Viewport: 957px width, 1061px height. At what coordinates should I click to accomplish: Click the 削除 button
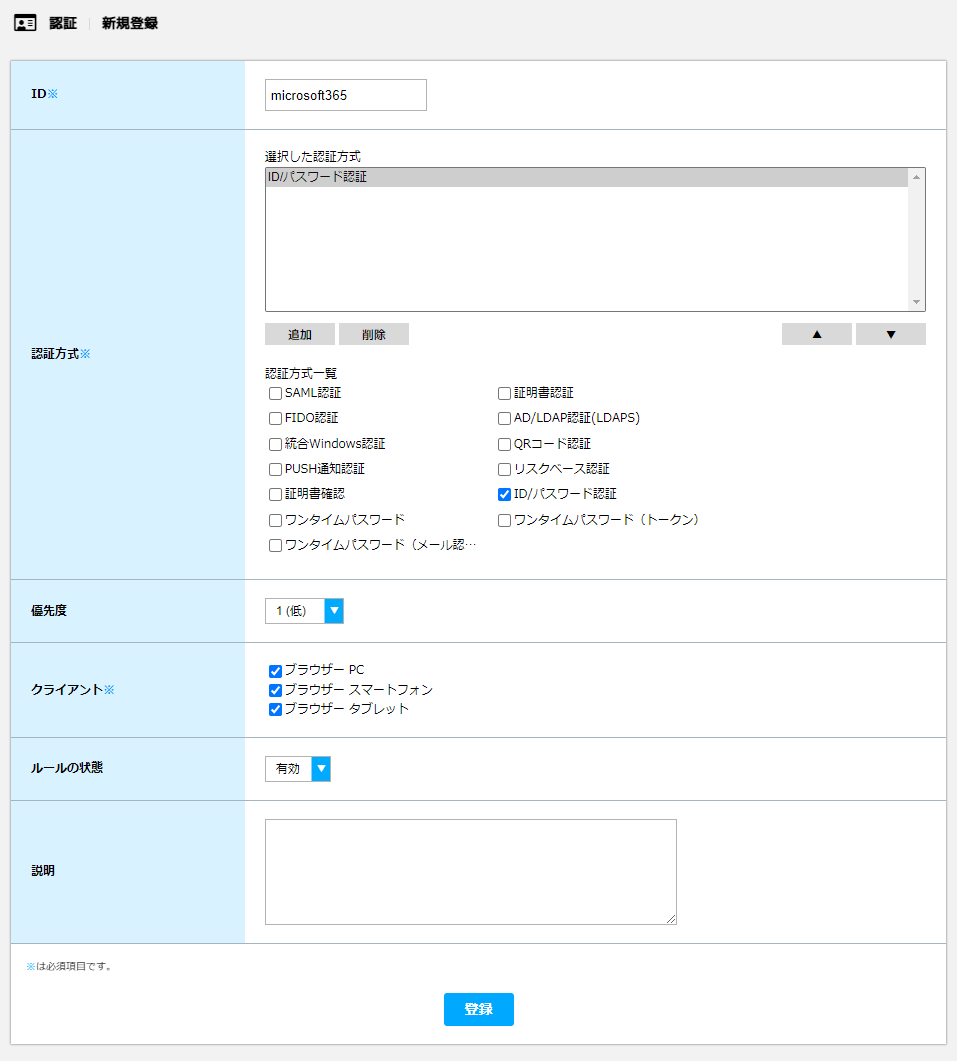pos(374,334)
